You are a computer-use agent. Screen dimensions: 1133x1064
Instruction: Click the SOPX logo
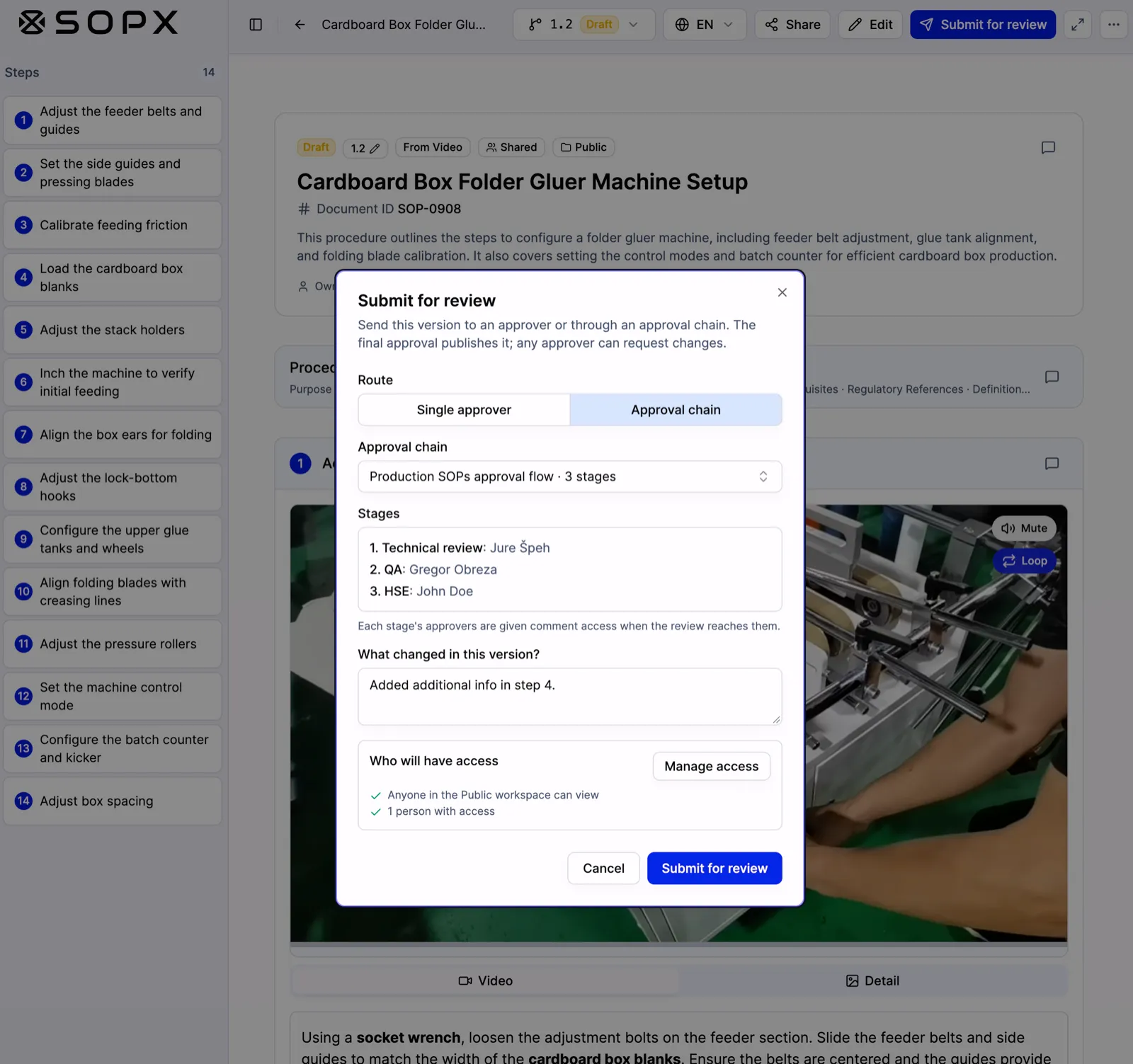[x=98, y=23]
